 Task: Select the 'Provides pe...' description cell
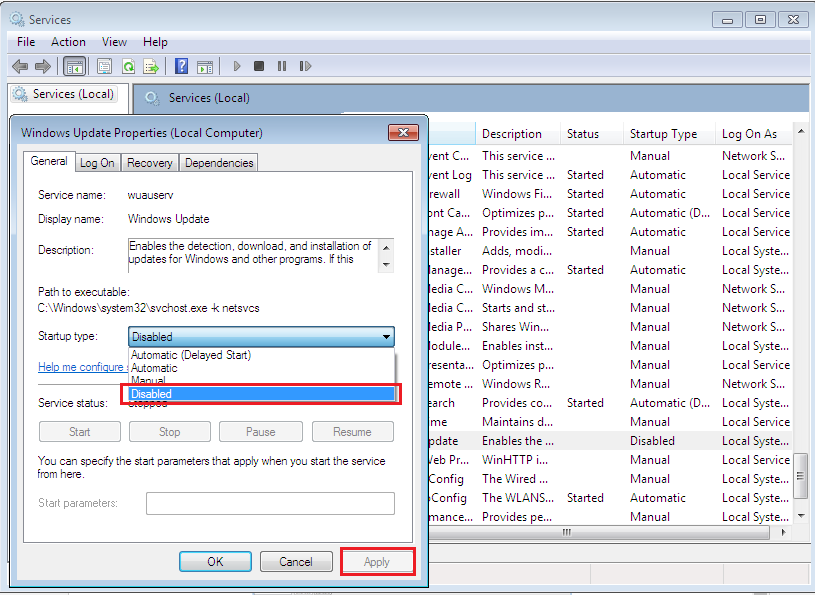click(517, 517)
